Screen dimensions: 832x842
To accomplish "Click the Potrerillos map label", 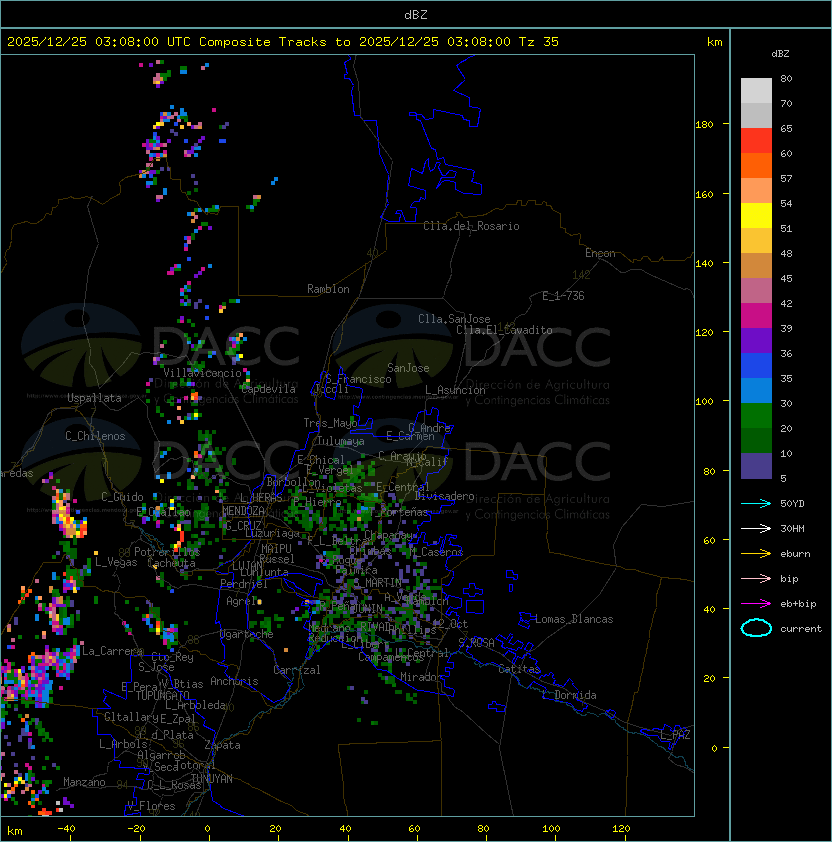I will pyautogui.click(x=167, y=551).
